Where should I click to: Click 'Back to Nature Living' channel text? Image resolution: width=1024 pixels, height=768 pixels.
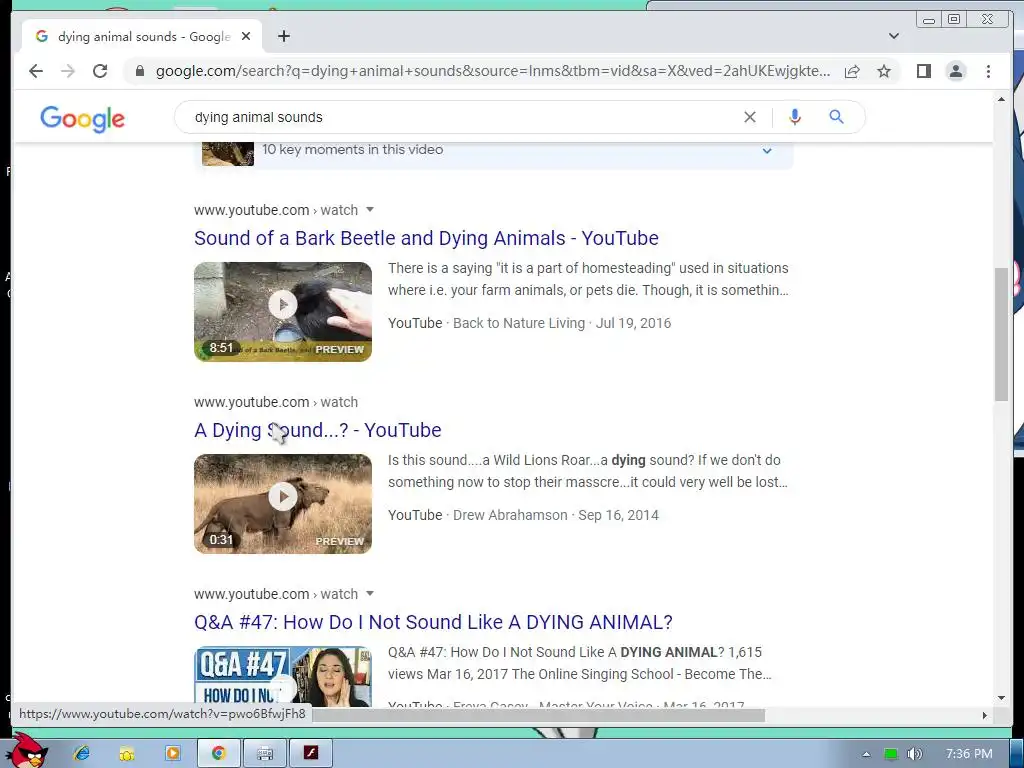point(519,323)
